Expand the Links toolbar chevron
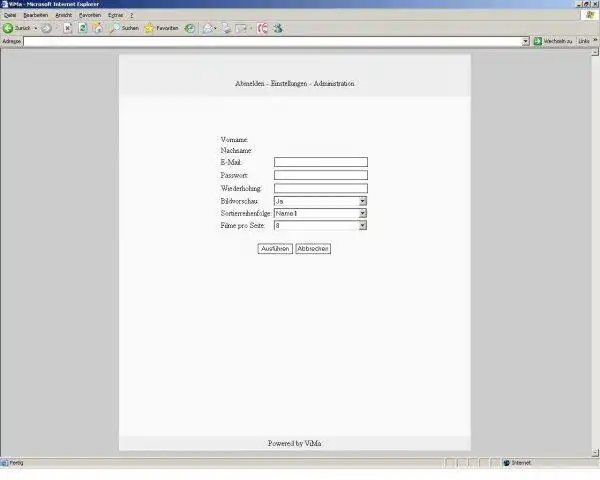 point(595,40)
